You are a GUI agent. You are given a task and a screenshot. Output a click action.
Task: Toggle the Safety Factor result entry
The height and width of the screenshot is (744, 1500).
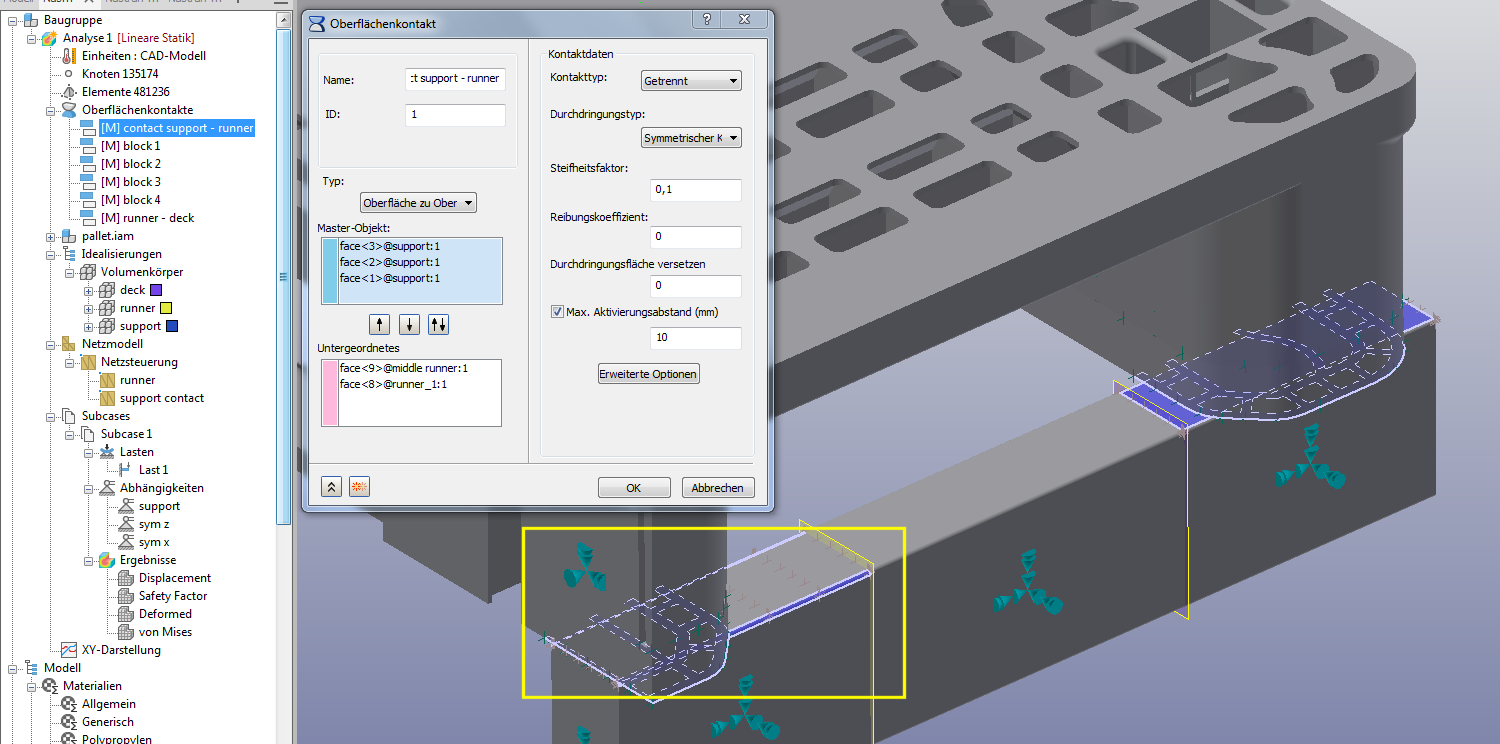pos(127,595)
